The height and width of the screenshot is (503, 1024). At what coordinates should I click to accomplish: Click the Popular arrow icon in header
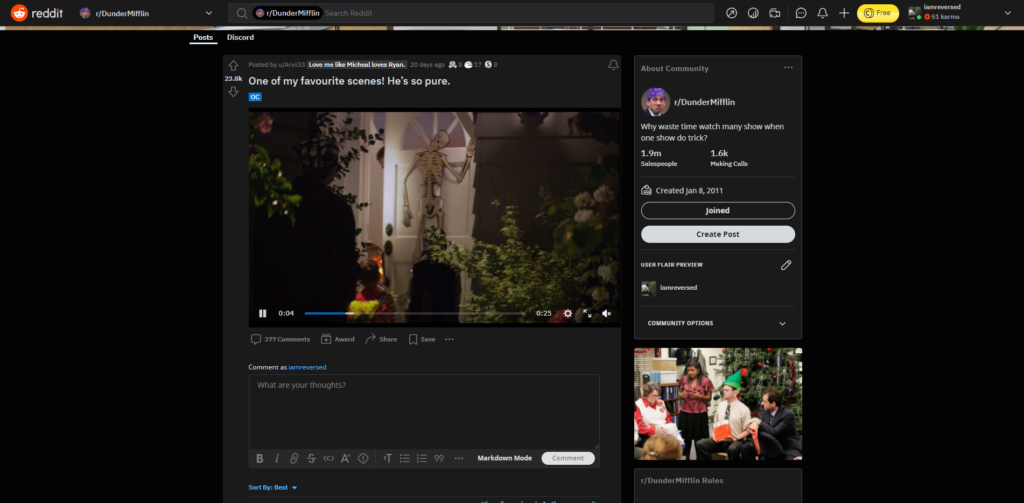pos(731,13)
